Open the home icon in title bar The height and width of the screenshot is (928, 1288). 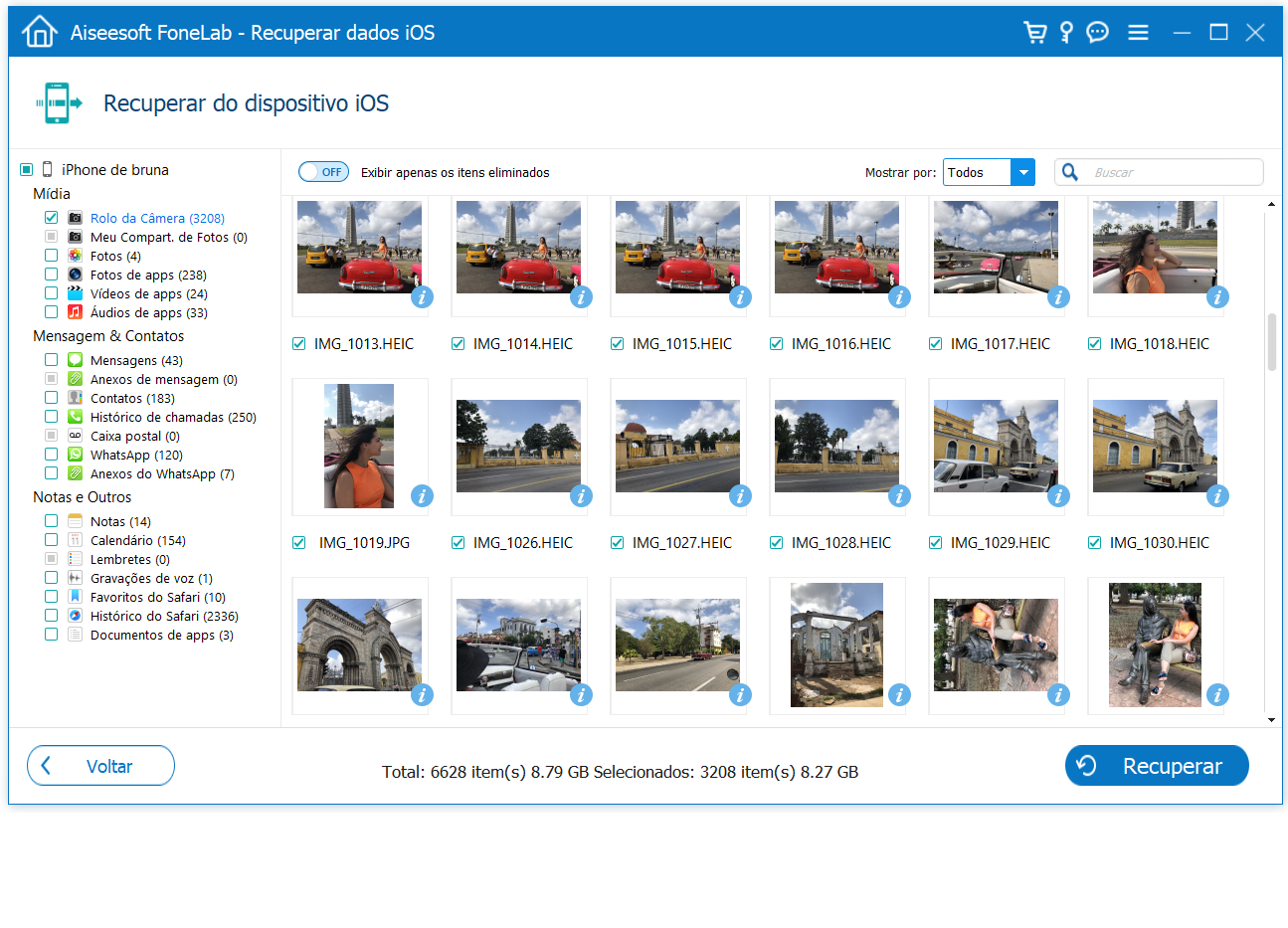tap(39, 32)
